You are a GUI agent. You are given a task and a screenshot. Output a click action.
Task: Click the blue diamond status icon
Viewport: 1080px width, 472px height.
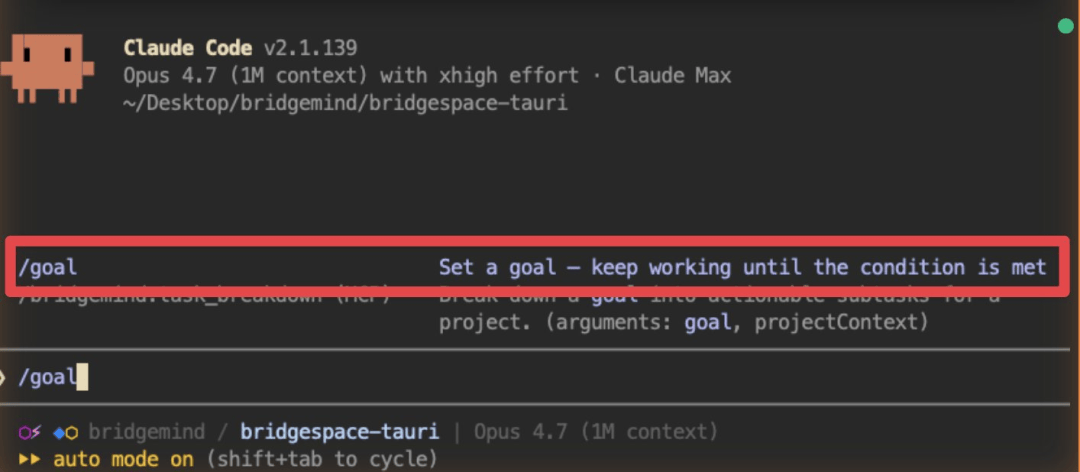pyautogui.click(x=59, y=433)
